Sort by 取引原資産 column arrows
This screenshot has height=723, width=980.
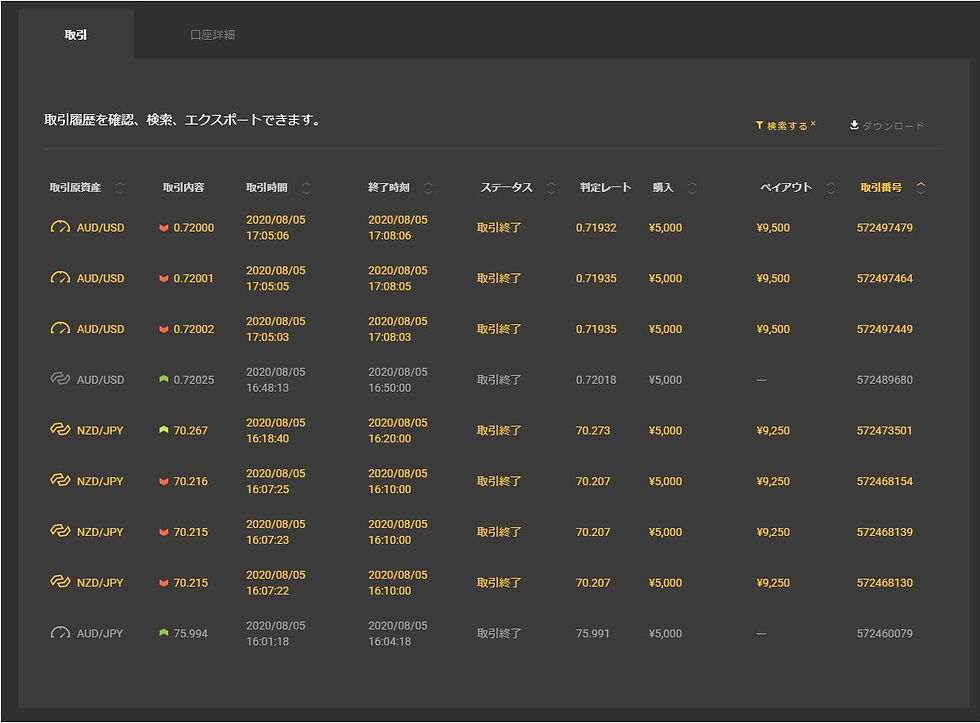[120, 187]
